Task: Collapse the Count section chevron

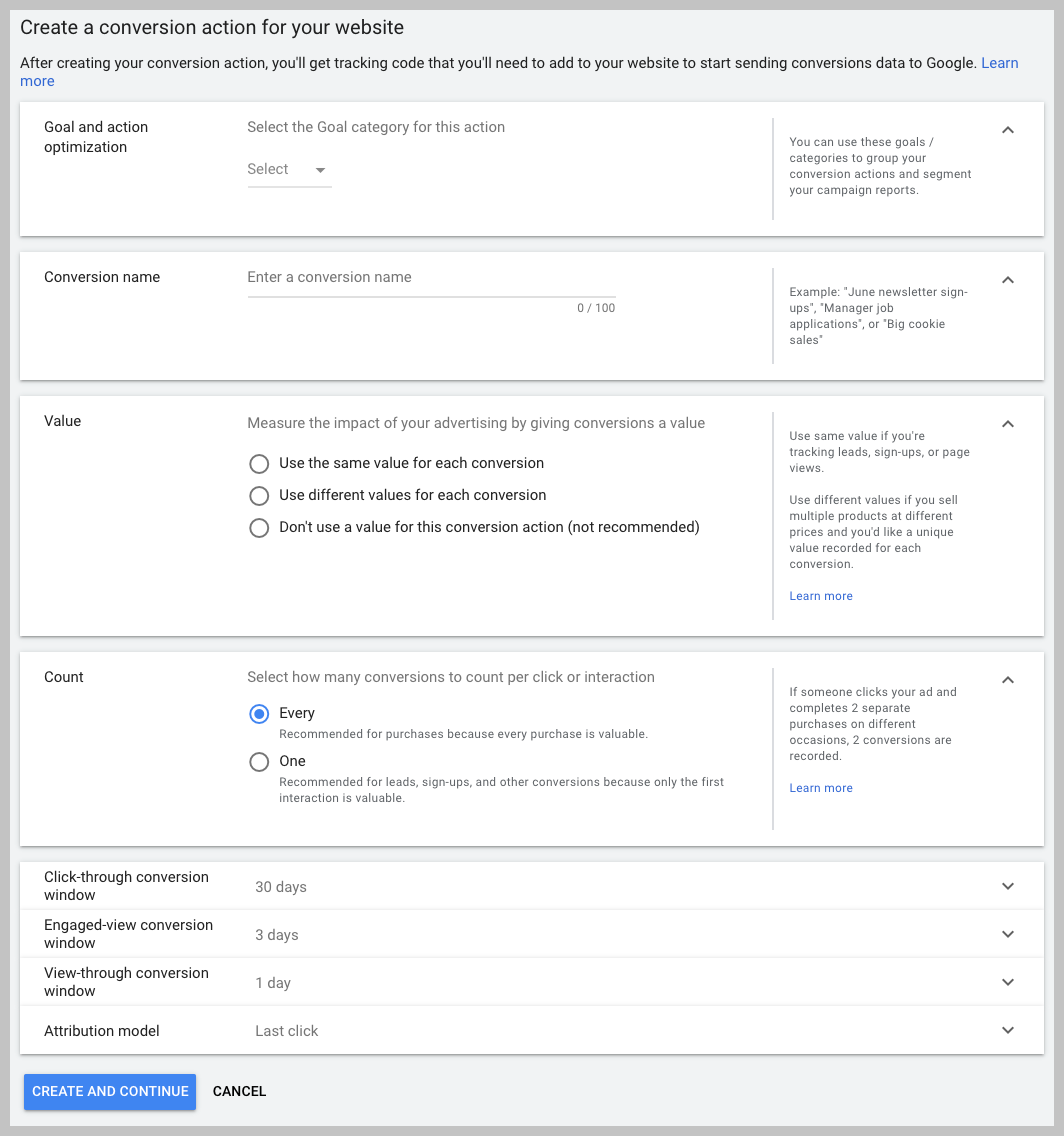Action: pos(1008,680)
